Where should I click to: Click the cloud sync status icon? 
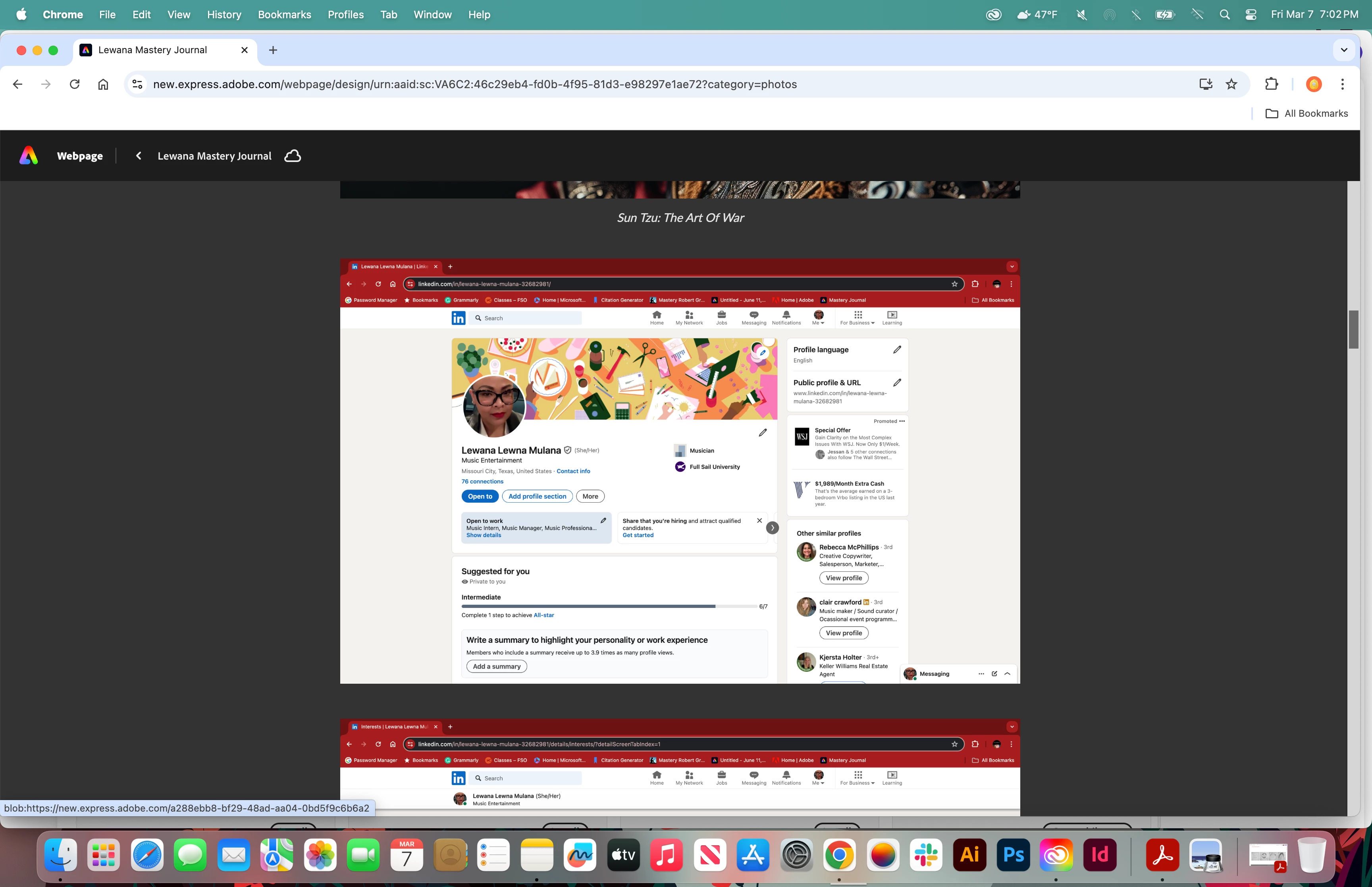[293, 156]
